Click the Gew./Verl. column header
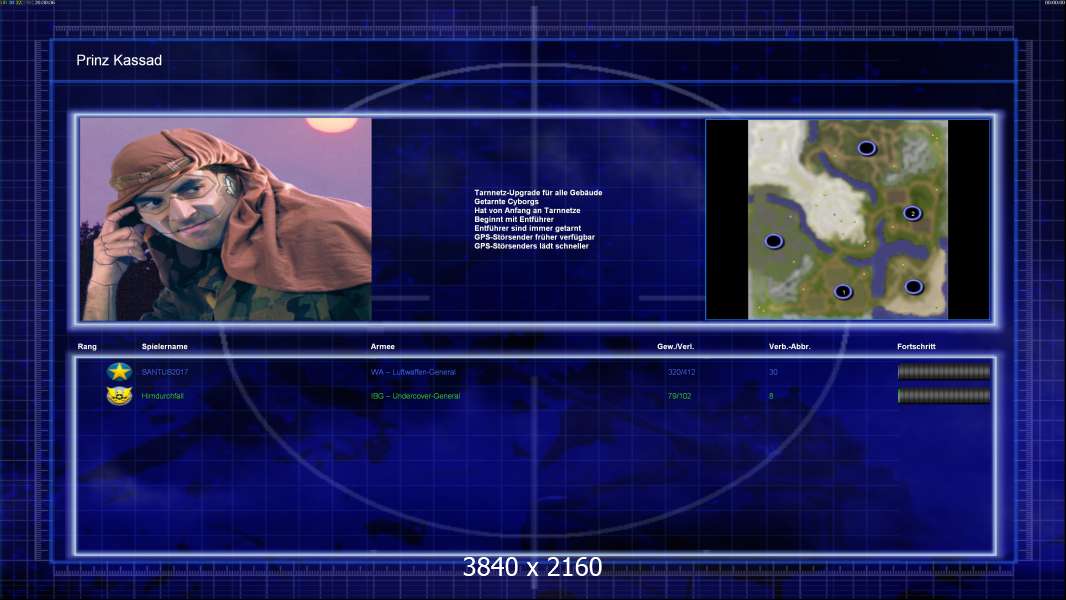Screen dimensions: 1066x600 pyautogui.click(x=676, y=347)
